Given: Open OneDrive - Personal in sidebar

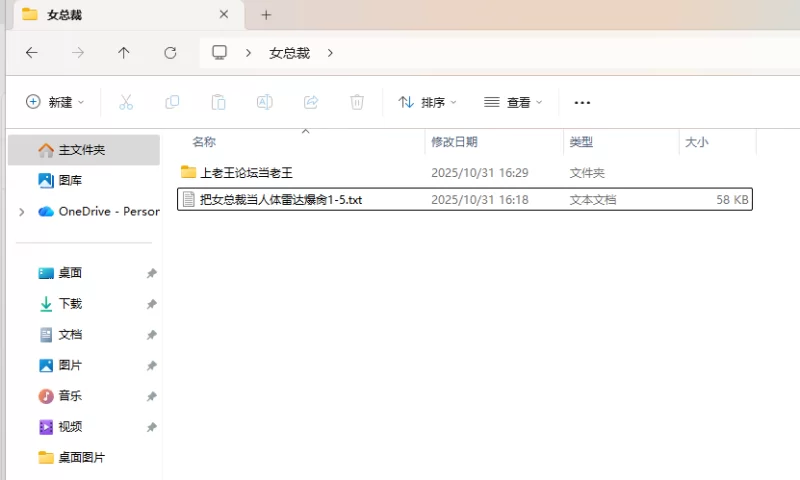Looking at the screenshot, I should click(98, 211).
